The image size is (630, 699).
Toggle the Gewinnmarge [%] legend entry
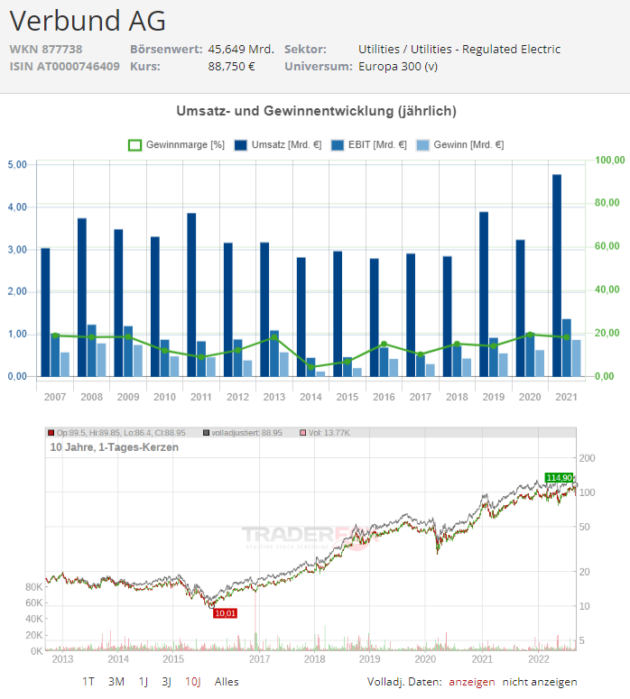click(x=176, y=145)
